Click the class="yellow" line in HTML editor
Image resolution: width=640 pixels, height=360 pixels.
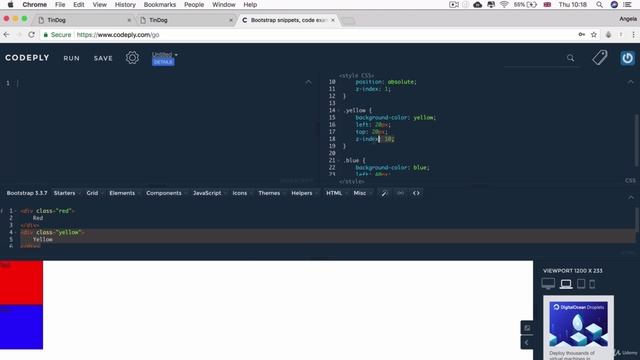click(52, 232)
